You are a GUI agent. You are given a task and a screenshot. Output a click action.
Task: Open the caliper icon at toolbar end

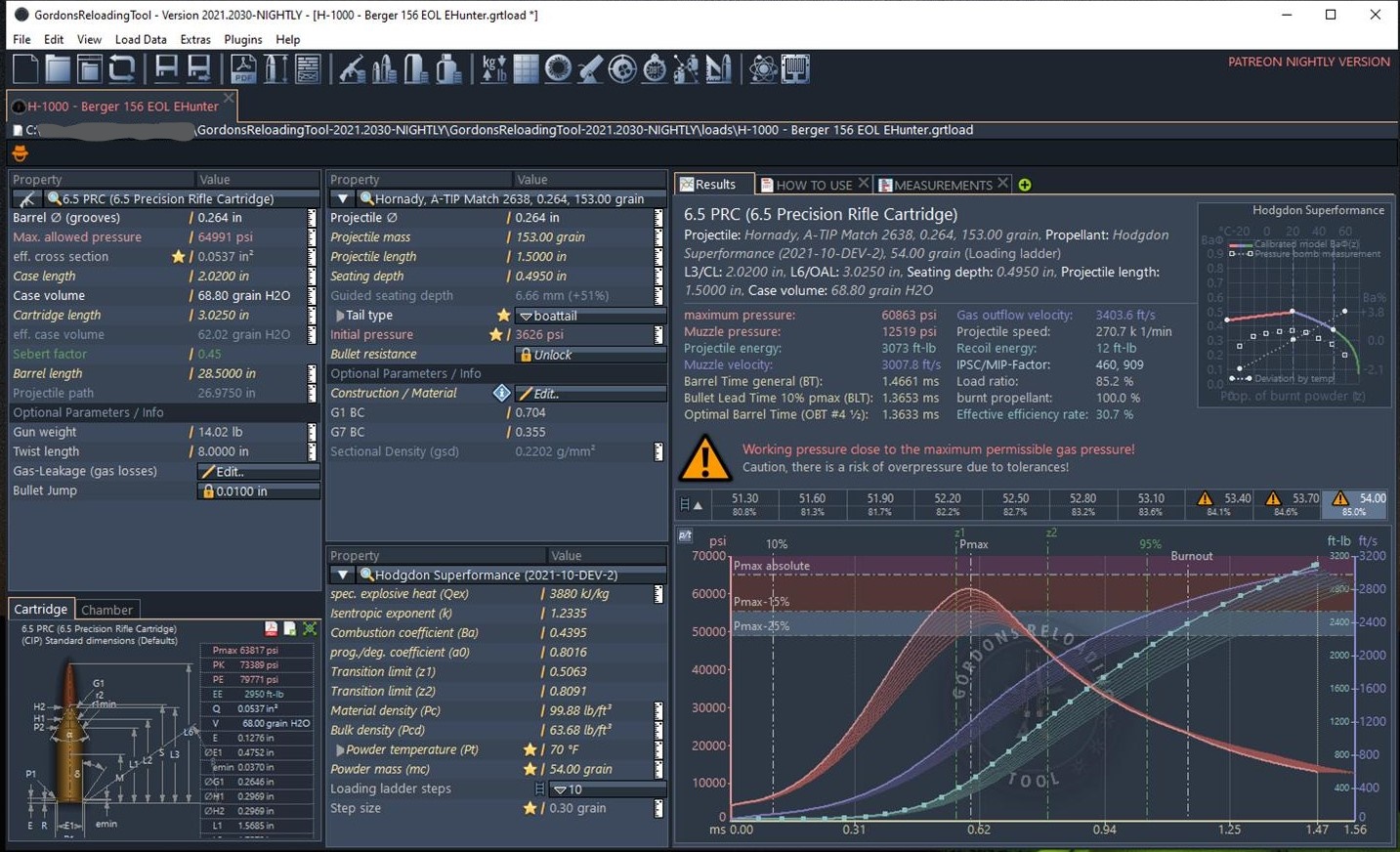coord(795,68)
